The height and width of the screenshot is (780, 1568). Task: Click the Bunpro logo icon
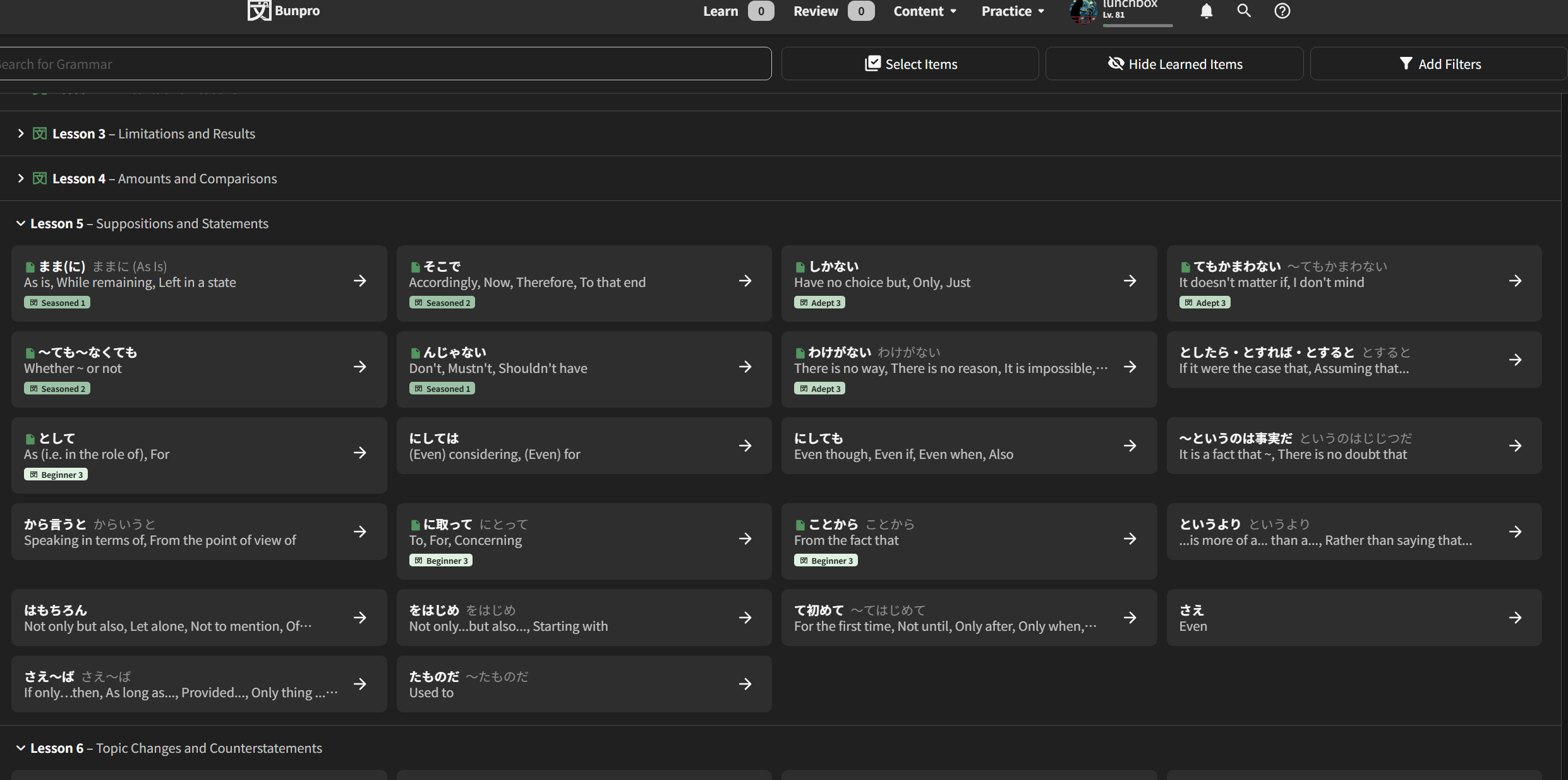259,10
